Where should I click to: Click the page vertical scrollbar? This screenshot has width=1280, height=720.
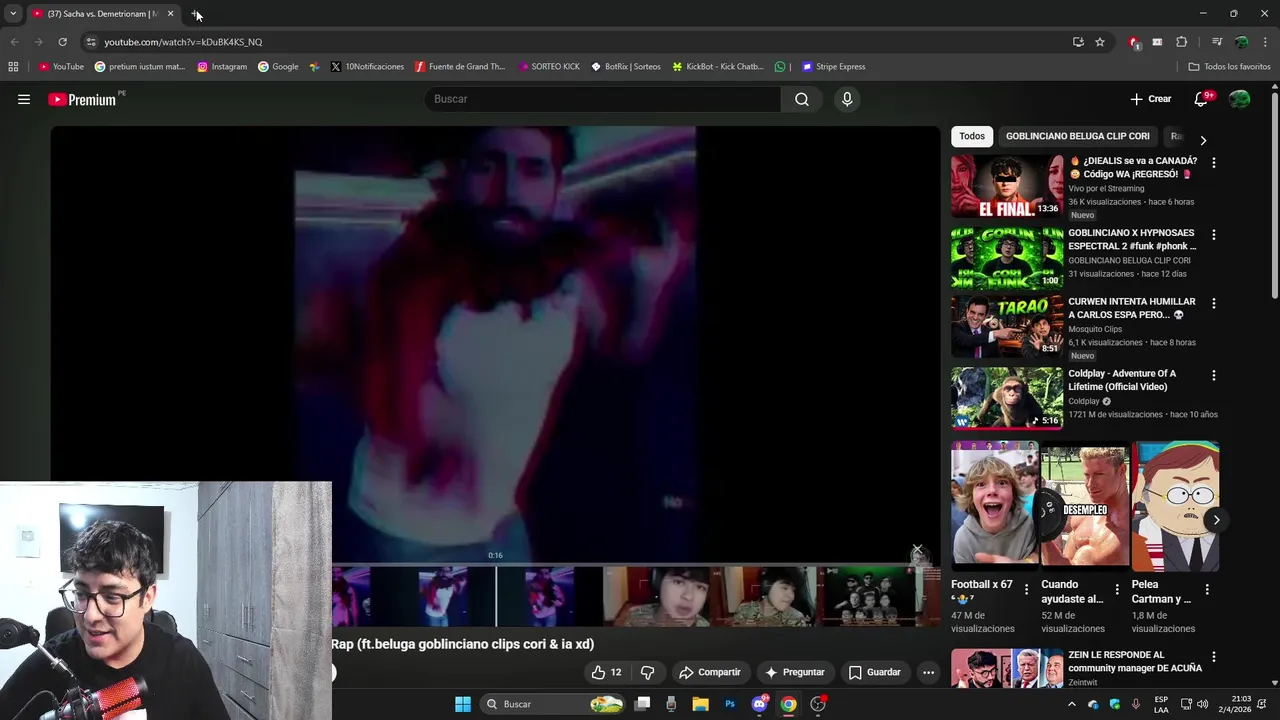(x=1274, y=195)
